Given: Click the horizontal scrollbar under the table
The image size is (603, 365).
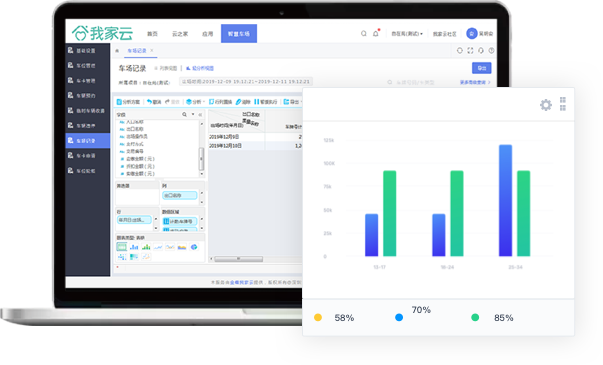Looking at the screenshot, I should tap(239, 259).
